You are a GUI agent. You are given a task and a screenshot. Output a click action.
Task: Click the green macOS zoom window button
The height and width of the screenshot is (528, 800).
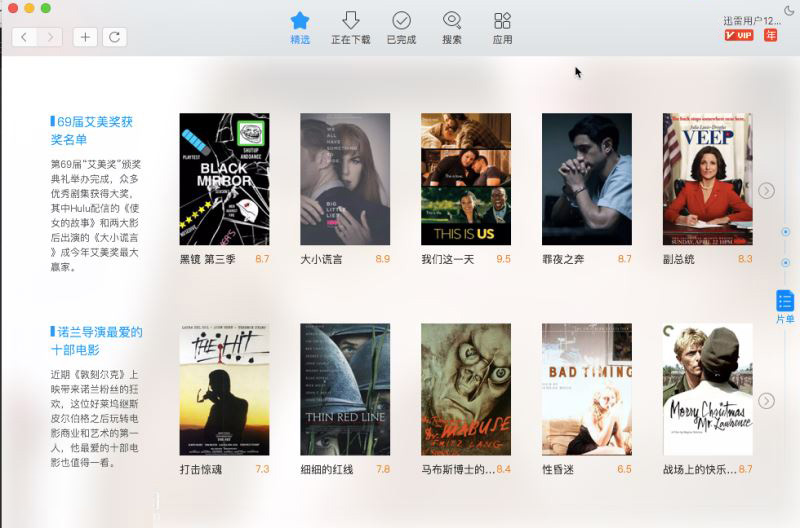pyautogui.click(x=46, y=8)
